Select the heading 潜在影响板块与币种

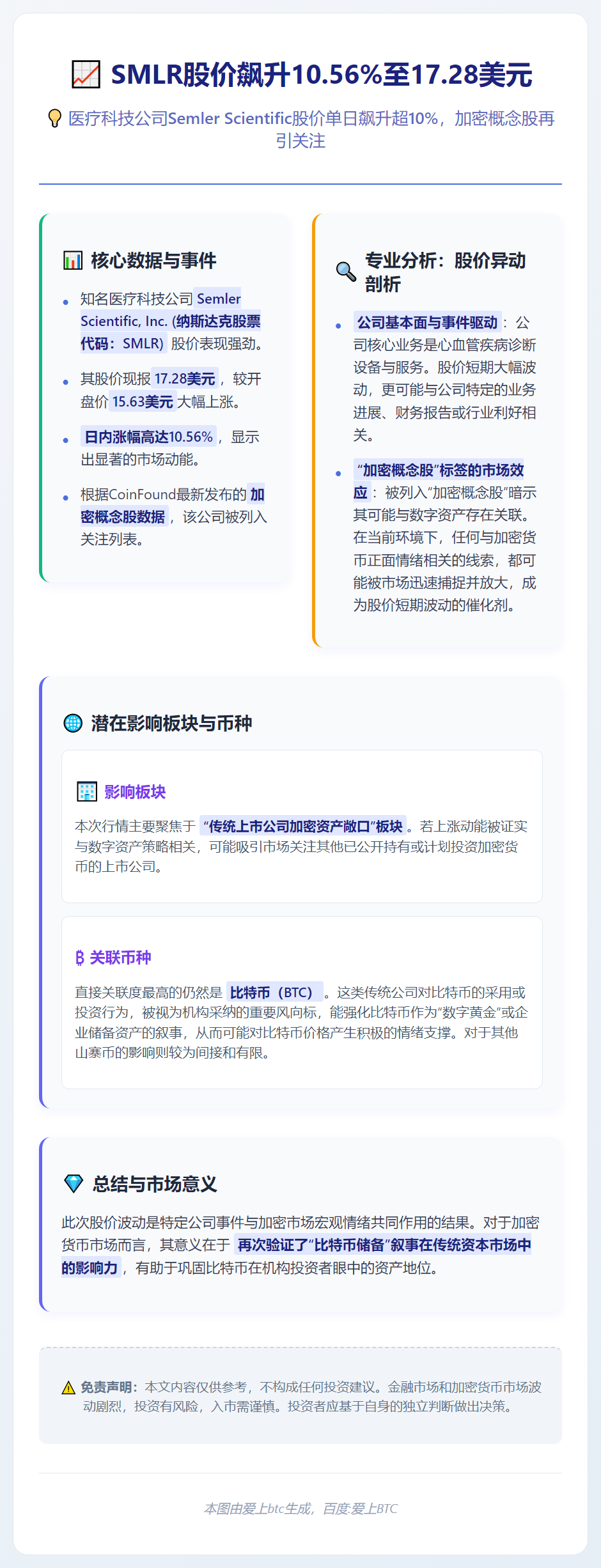pos(171,723)
